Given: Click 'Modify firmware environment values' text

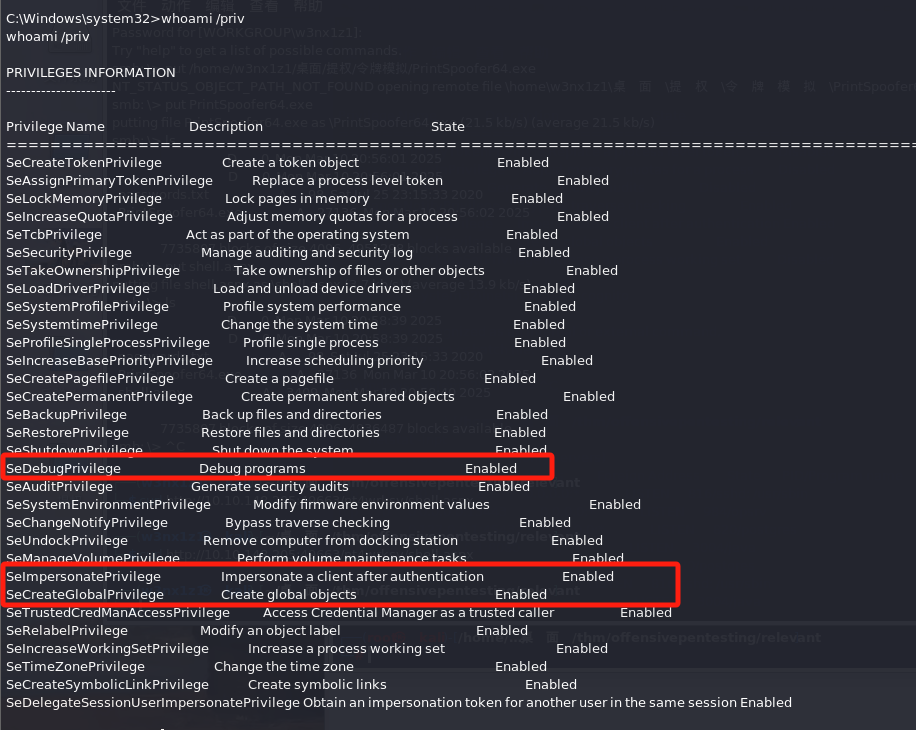Looking at the screenshot, I should (372, 505).
